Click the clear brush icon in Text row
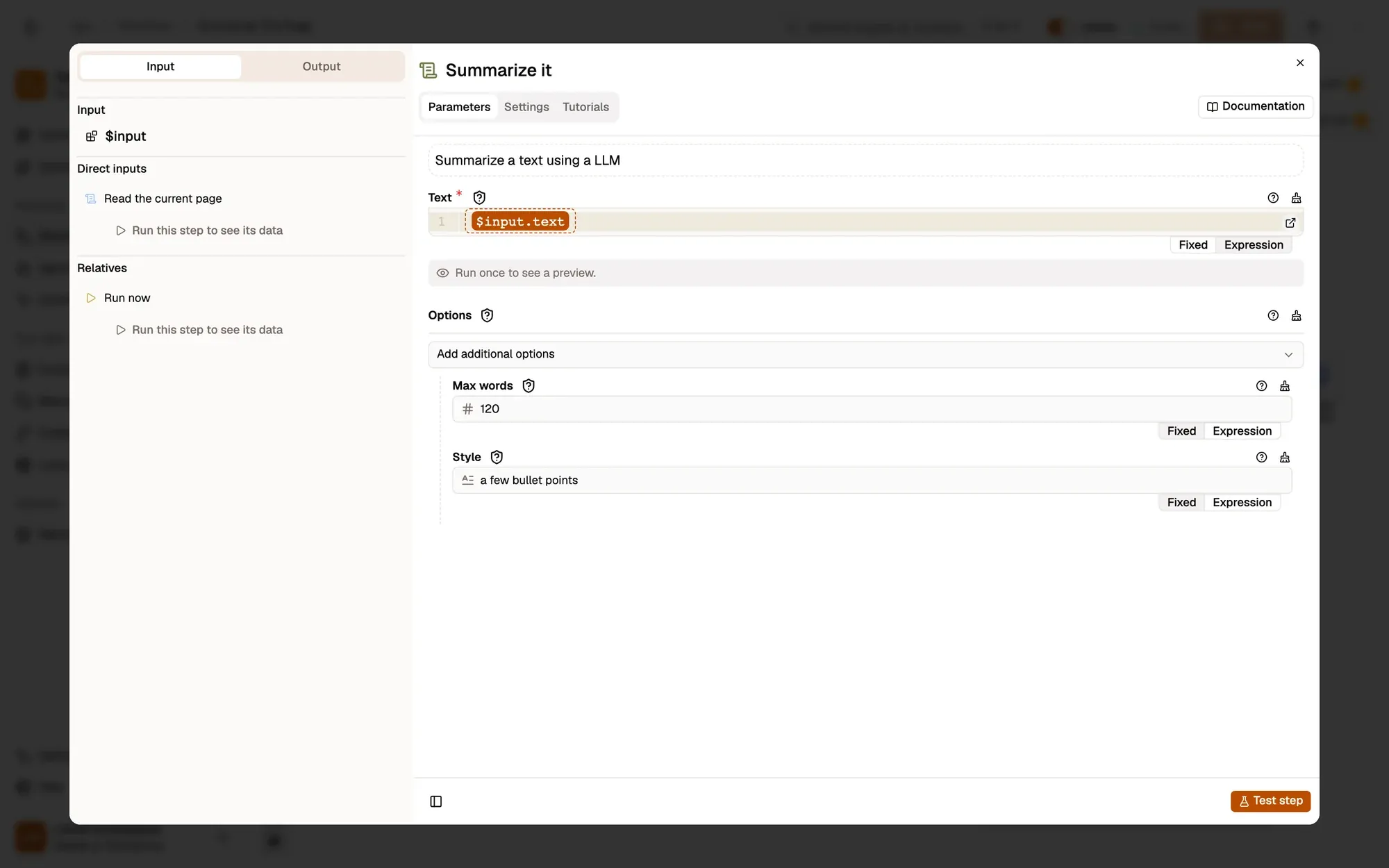 [x=1296, y=198]
